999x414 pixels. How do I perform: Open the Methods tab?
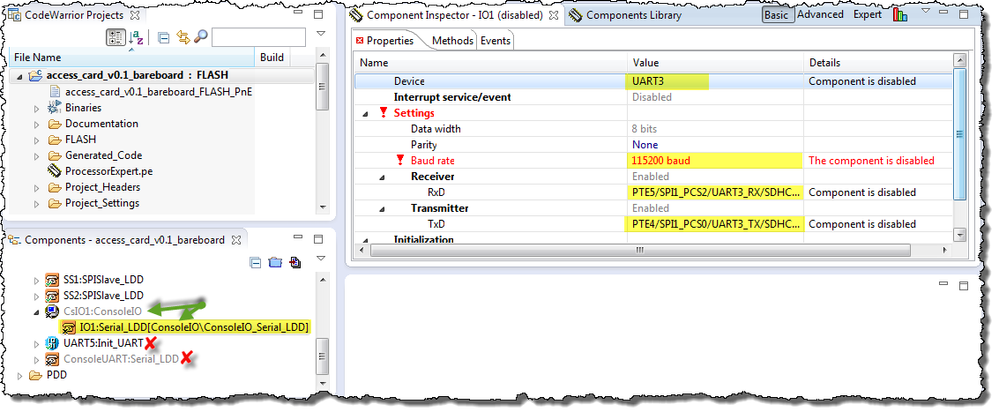pos(452,41)
